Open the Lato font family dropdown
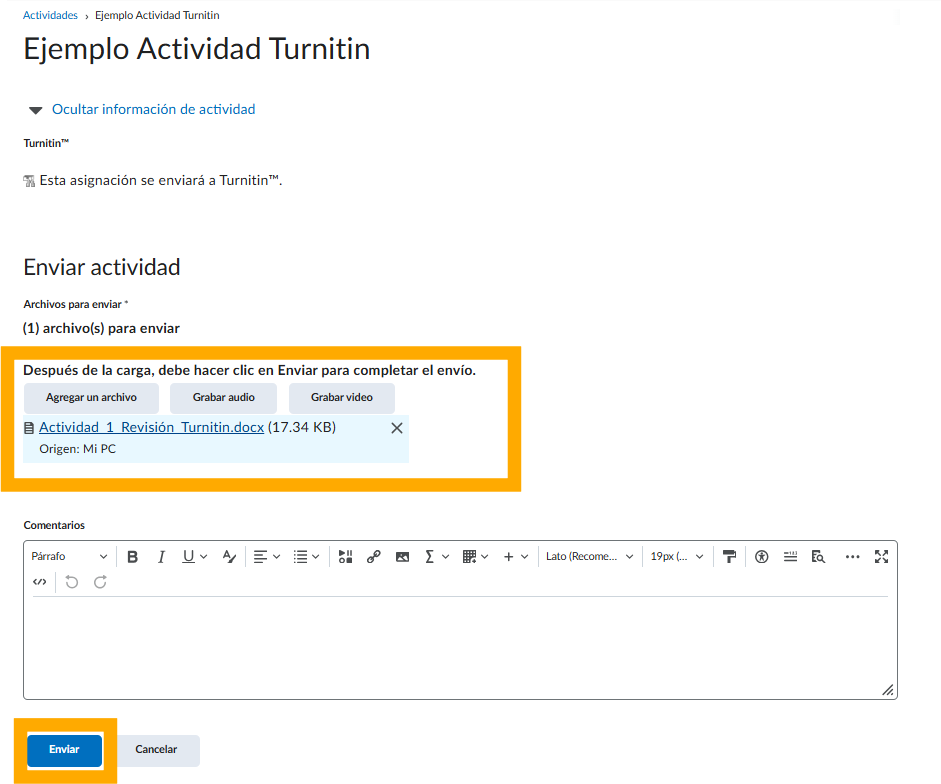 click(589, 557)
